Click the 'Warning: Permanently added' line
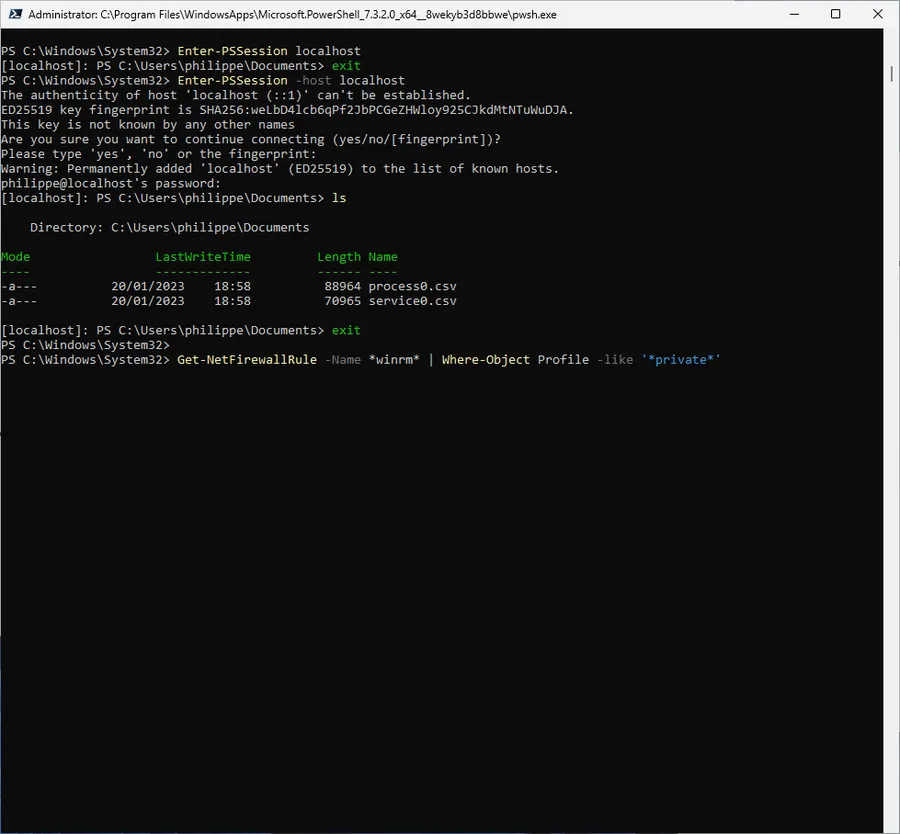900x834 pixels. (x=280, y=169)
